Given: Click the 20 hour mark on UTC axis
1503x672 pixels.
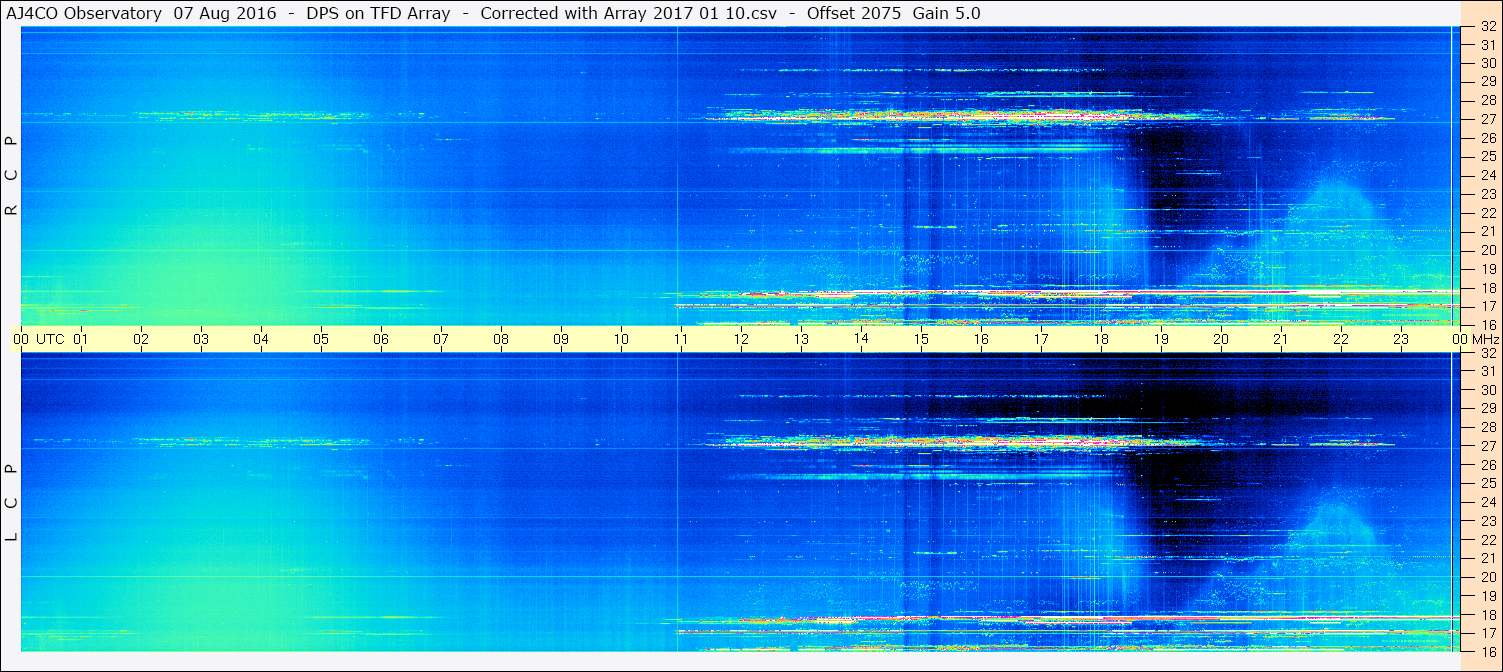Looking at the screenshot, I should (1220, 339).
